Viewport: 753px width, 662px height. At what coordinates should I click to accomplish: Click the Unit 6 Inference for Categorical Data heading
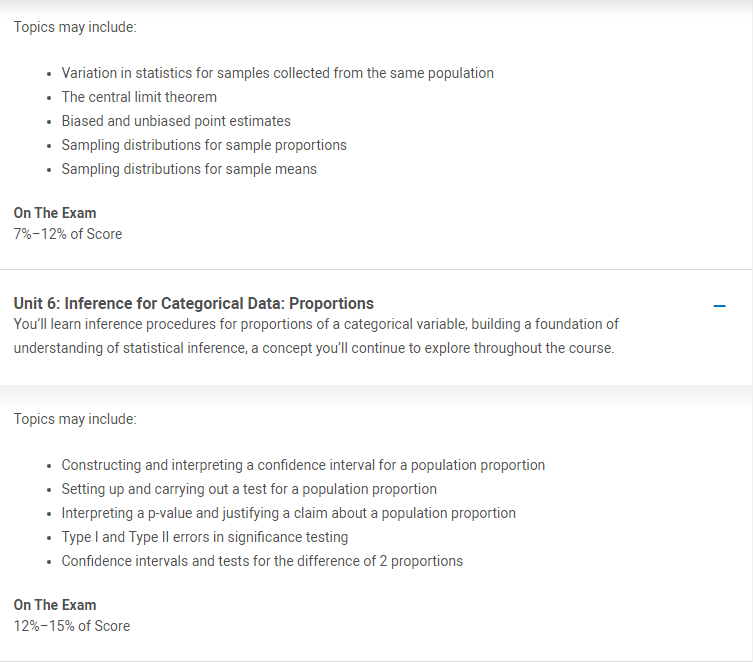point(194,303)
